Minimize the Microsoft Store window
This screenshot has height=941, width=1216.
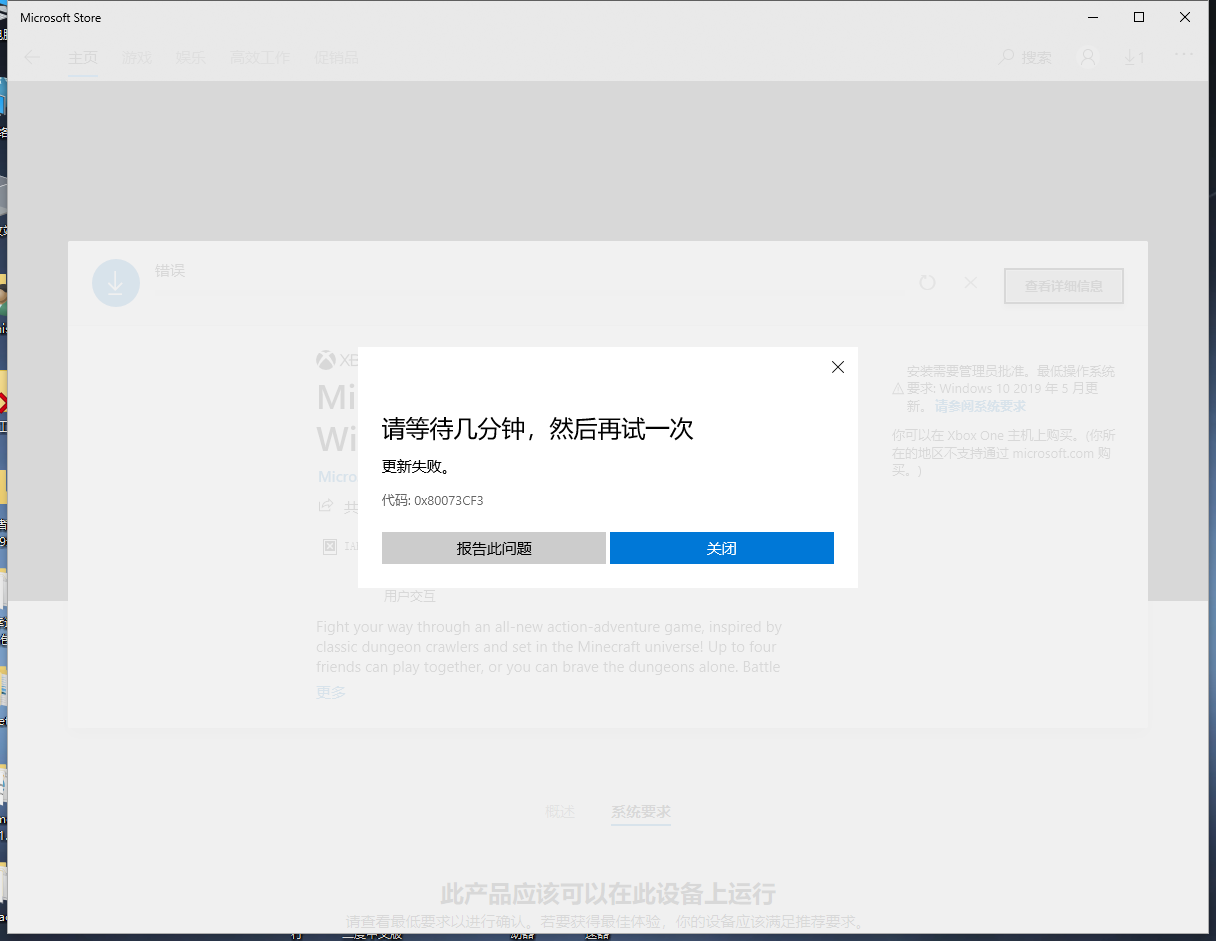(x=1092, y=17)
